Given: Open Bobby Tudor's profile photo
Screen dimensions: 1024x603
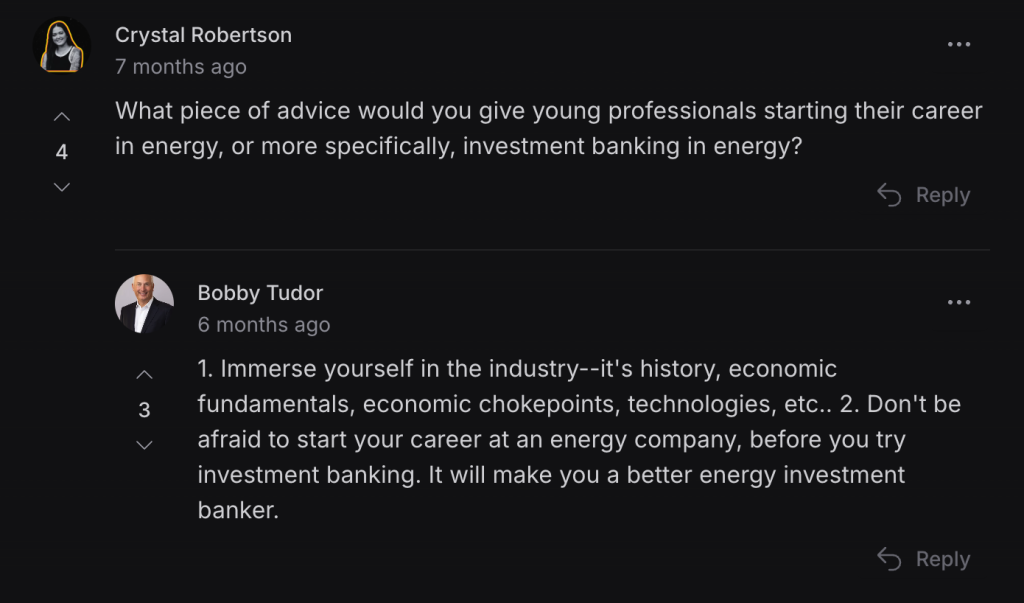Looking at the screenshot, I should [144, 304].
